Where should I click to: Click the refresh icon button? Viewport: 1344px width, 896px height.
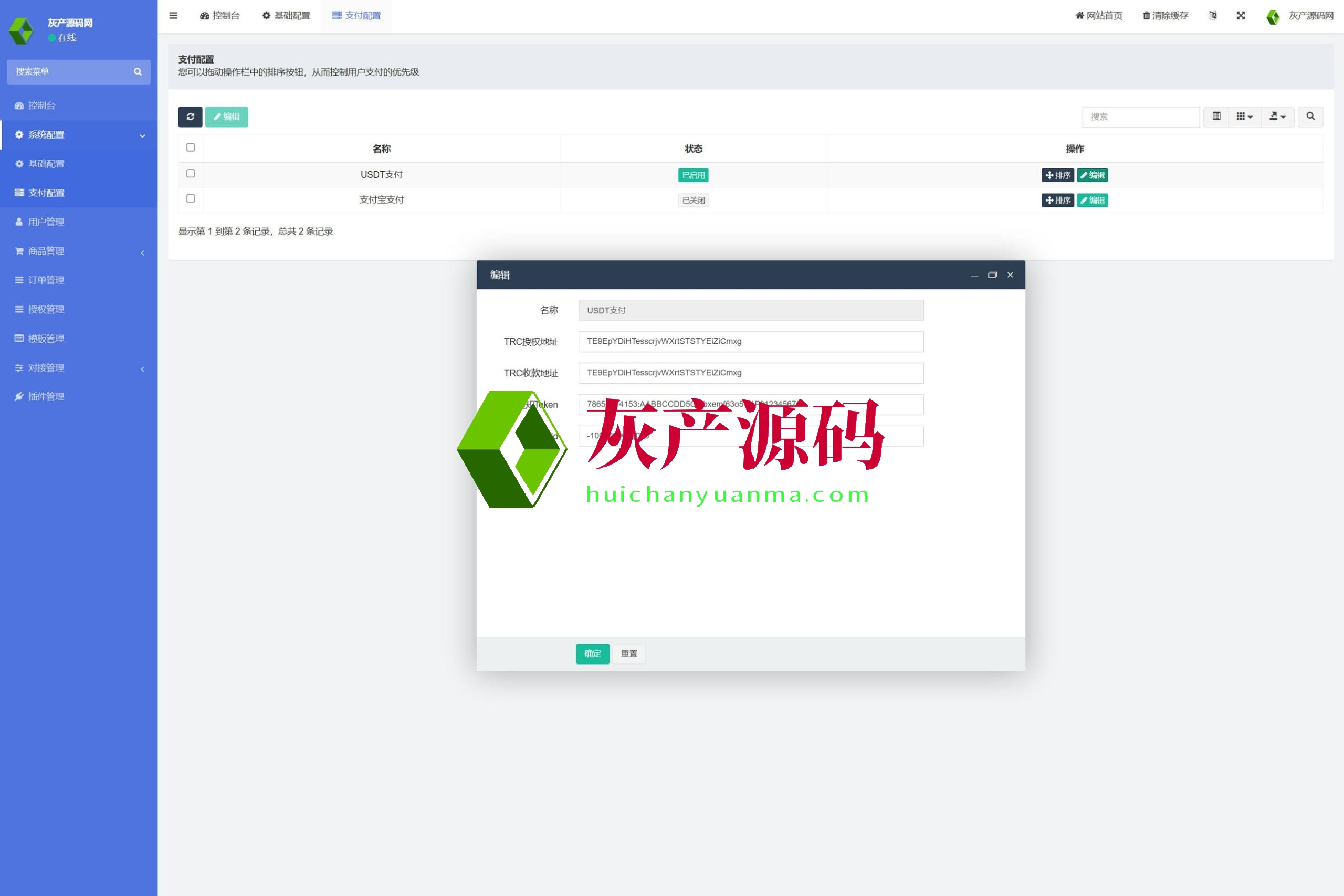point(190,117)
